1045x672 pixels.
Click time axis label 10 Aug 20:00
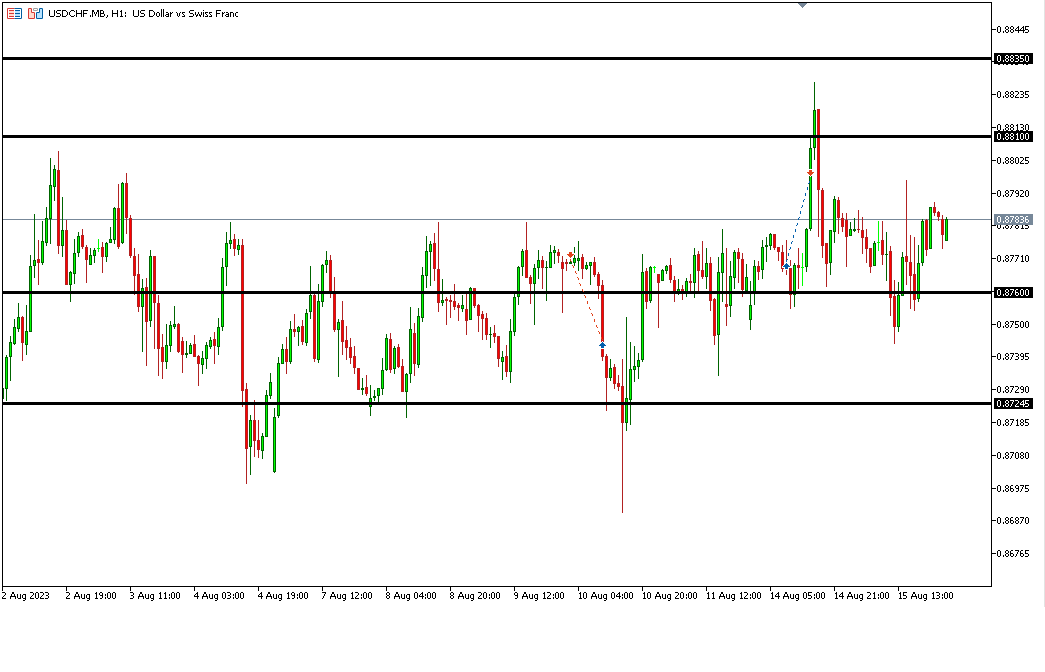669,596
